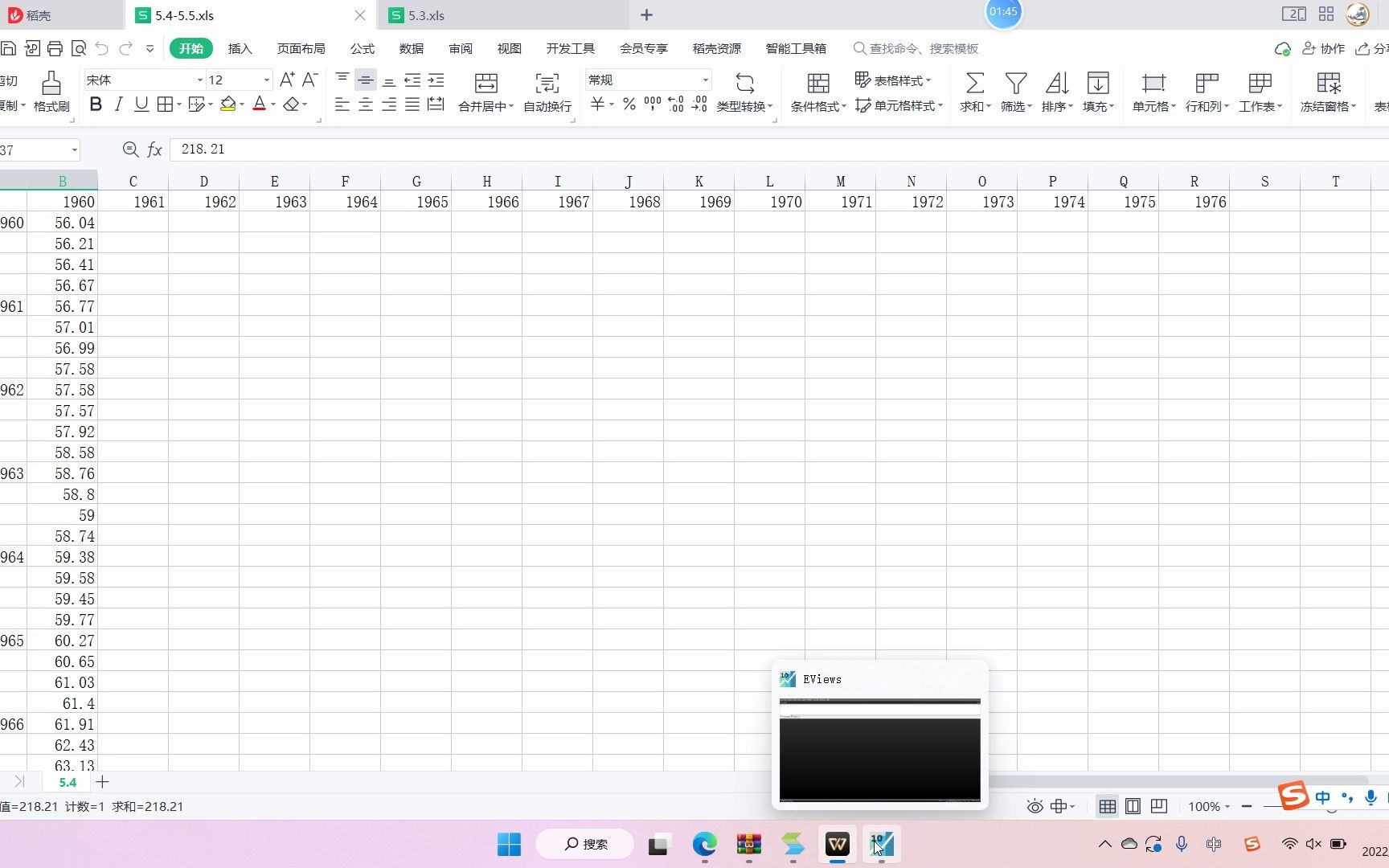Screen dimensions: 1389x868
Task: Click the formula bar input field
Action: click(x=778, y=149)
